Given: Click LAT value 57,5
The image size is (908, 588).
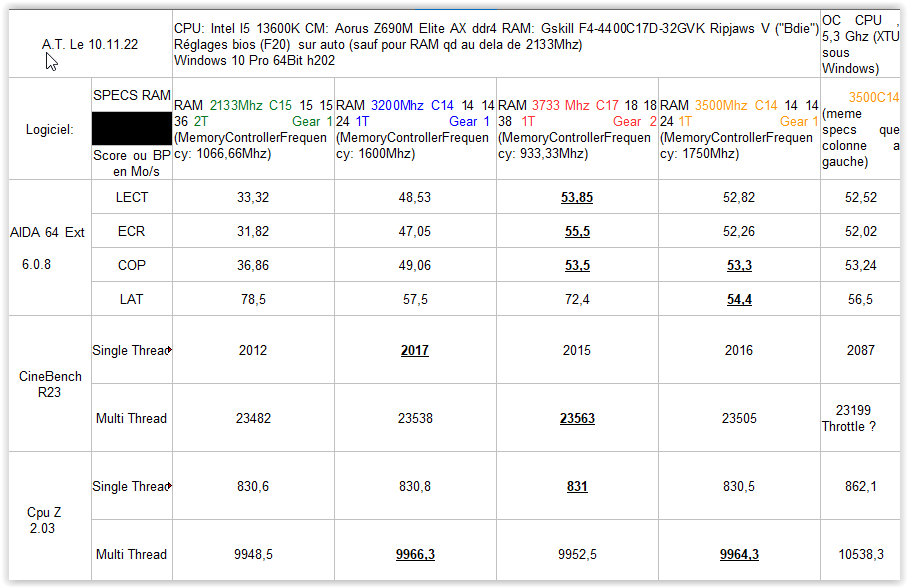Looking at the screenshot, I should pos(415,299).
